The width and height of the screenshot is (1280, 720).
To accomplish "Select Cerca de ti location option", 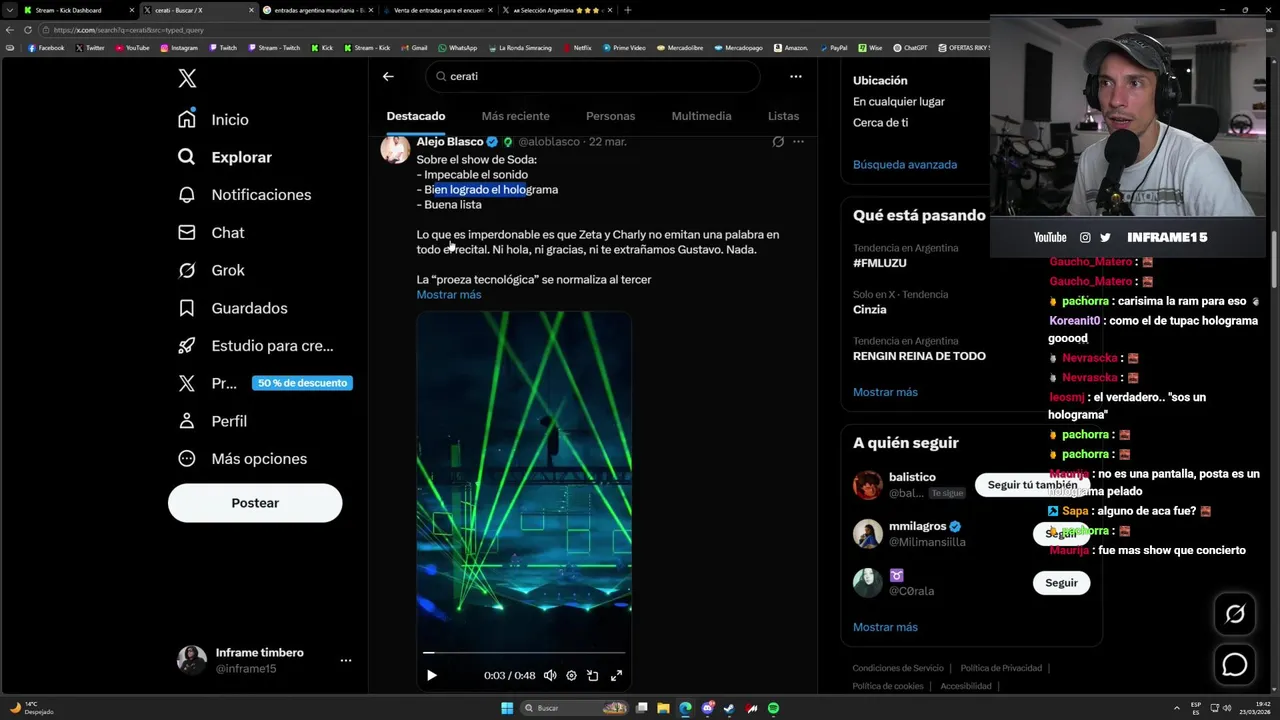I will click(881, 123).
